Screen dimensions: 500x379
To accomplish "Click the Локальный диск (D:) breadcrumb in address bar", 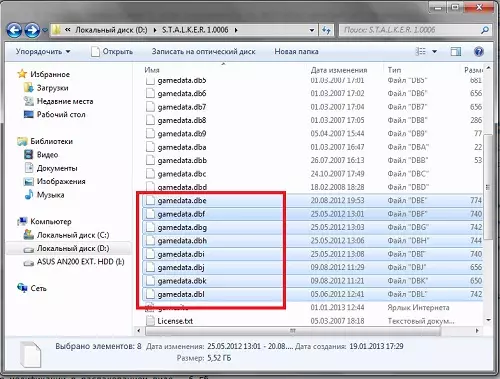I will point(111,30).
